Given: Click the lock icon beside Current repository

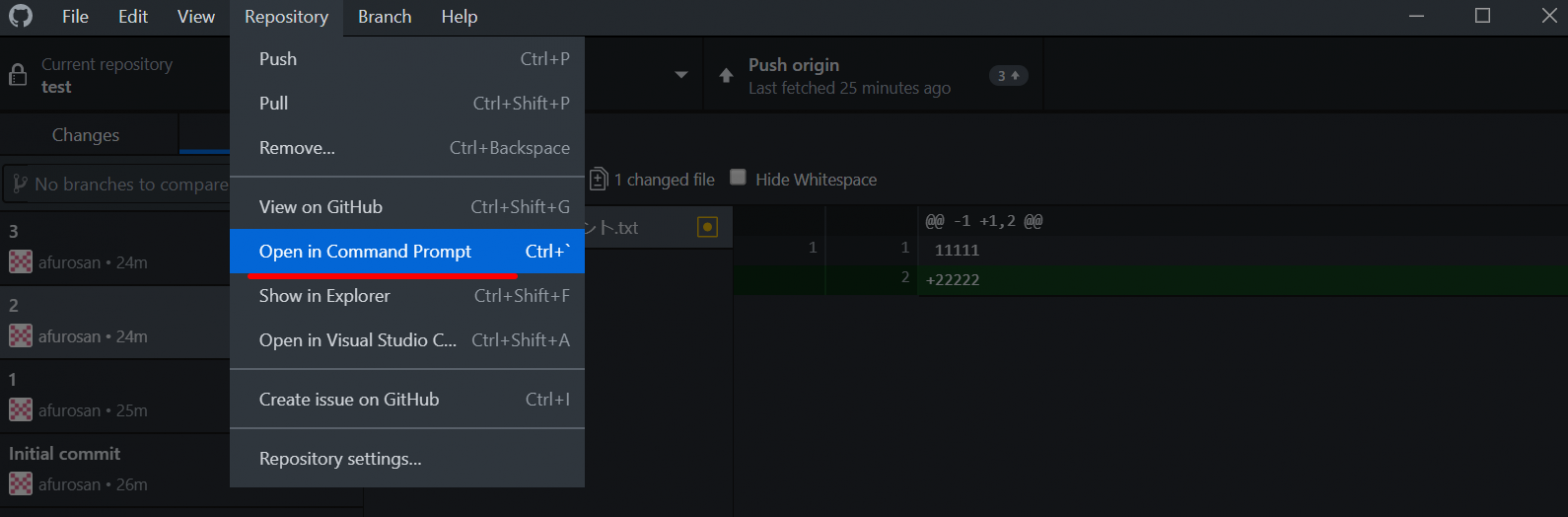Looking at the screenshot, I should (17, 76).
